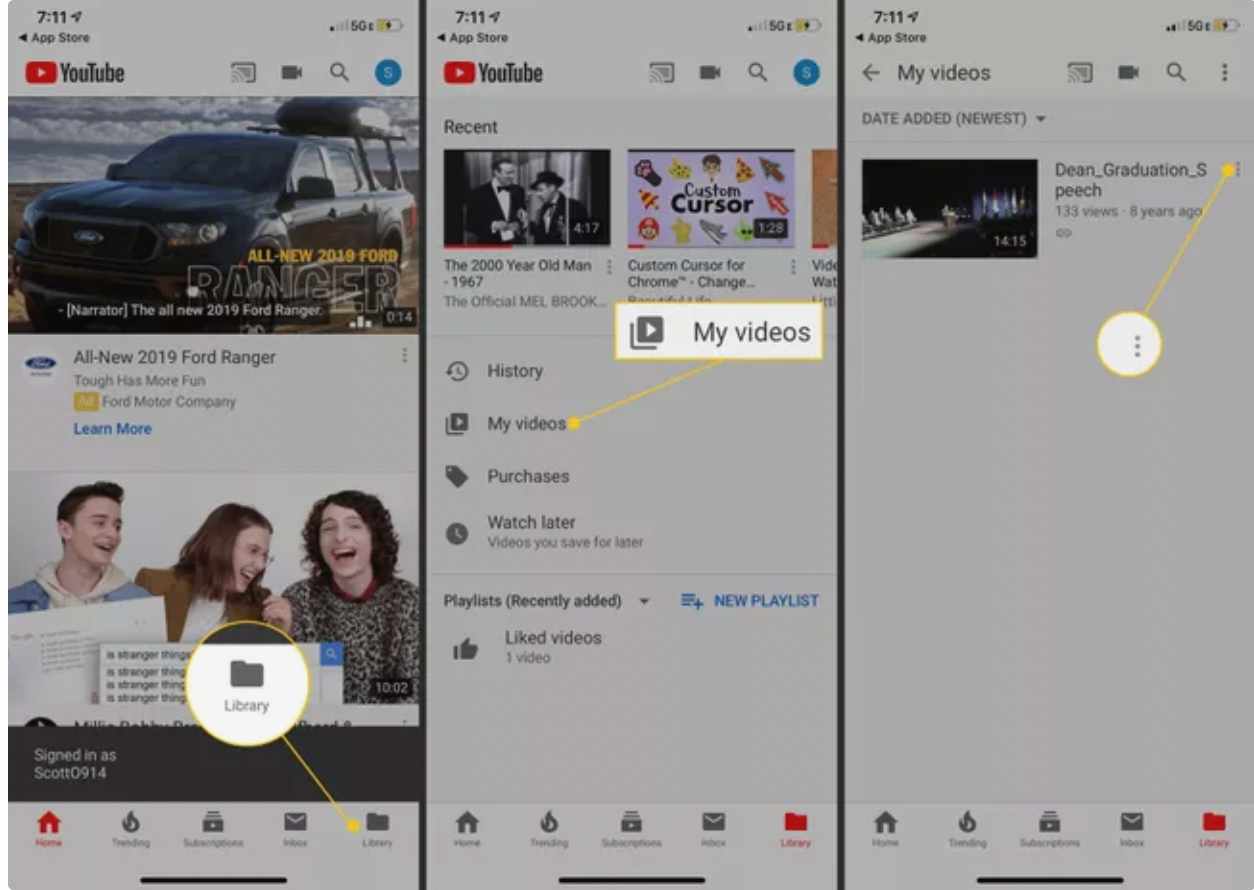The height and width of the screenshot is (890, 1254).
Task: Select Home tab in first phone's bottom bar
Action: 48,829
